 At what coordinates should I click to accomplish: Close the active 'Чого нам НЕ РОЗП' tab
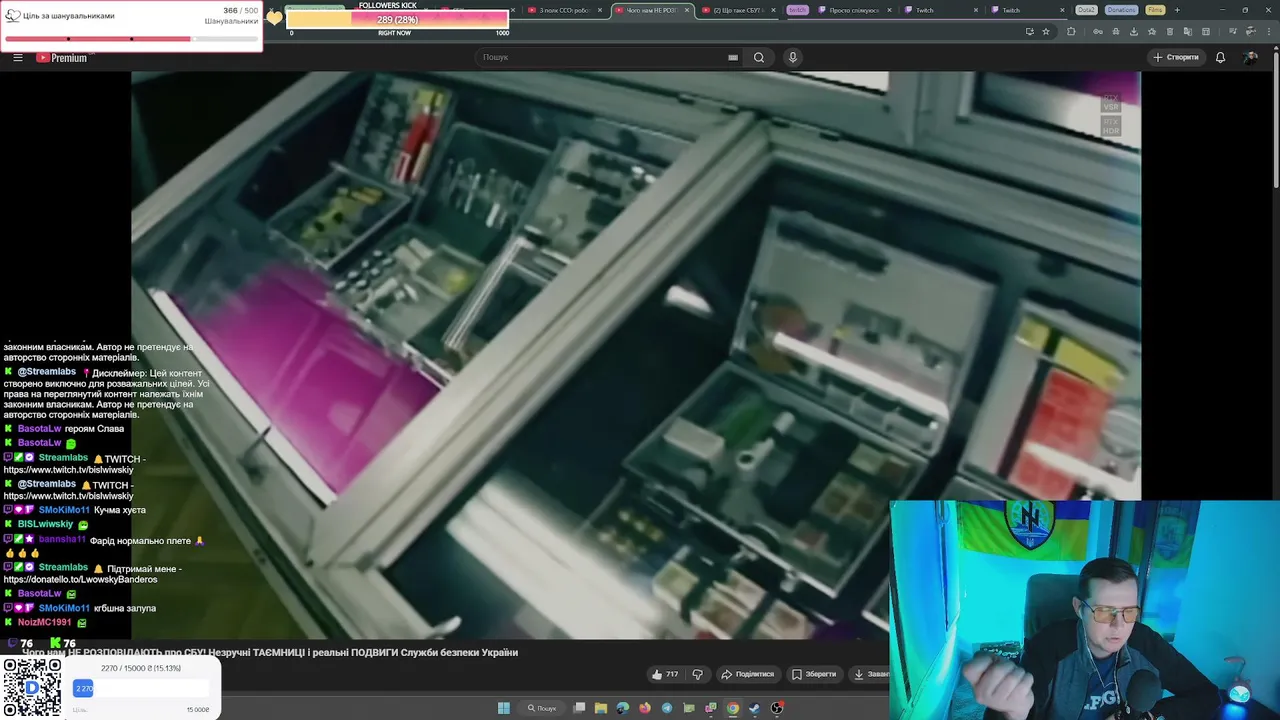pos(686,10)
